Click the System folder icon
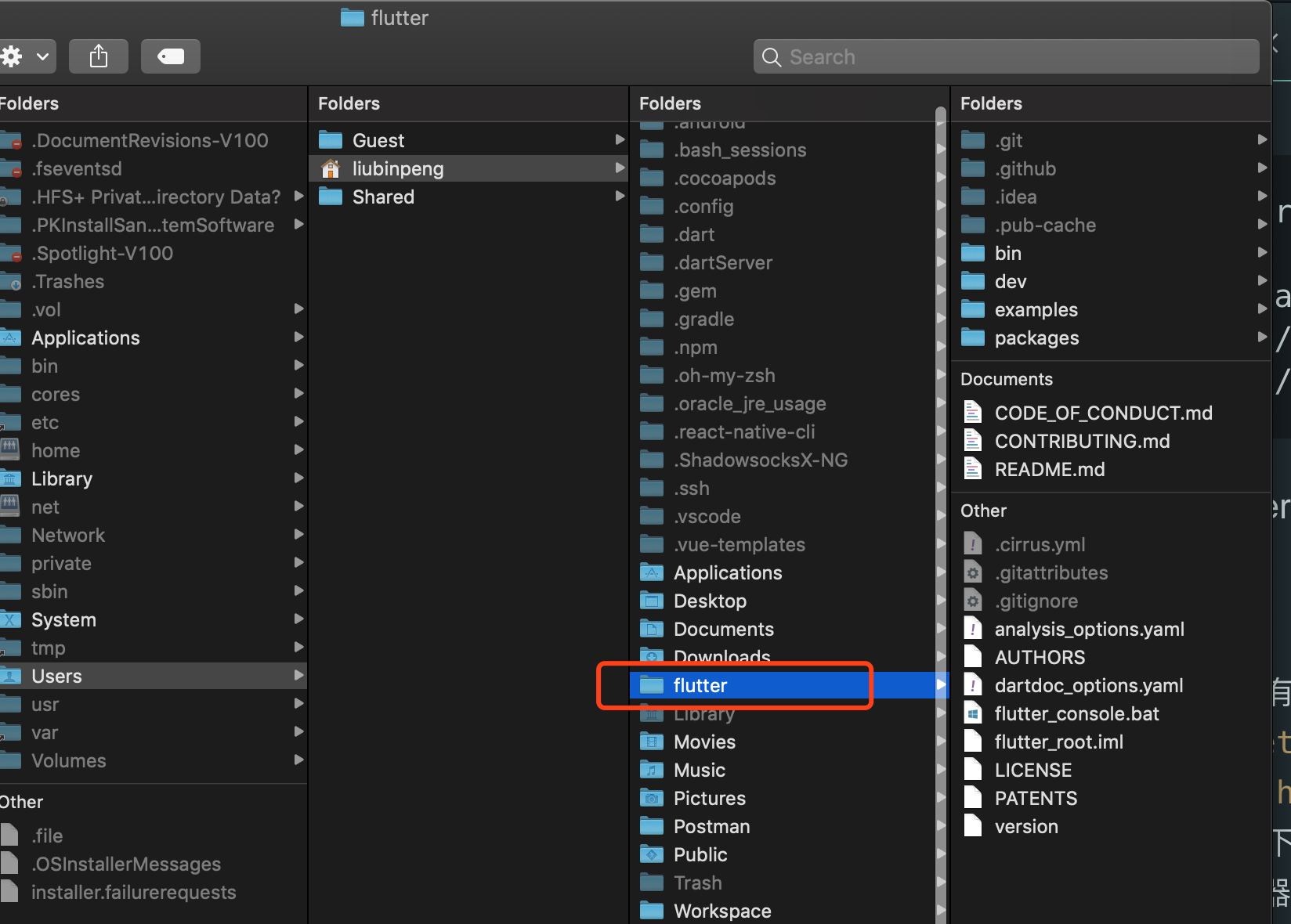Image resolution: width=1291 pixels, height=924 pixels. [x=10, y=619]
